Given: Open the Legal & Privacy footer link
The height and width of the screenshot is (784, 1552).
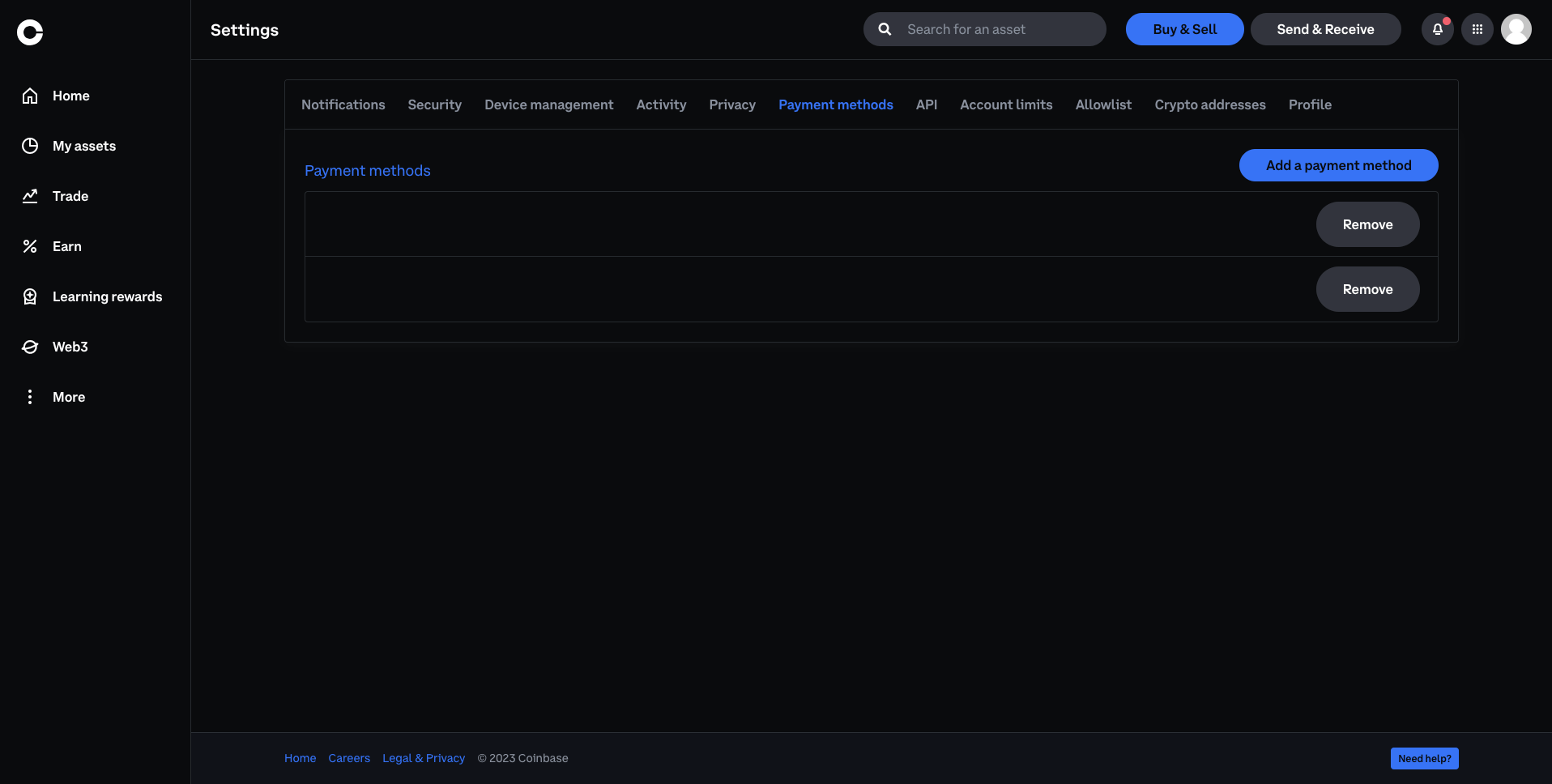Looking at the screenshot, I should pos(424,758).
